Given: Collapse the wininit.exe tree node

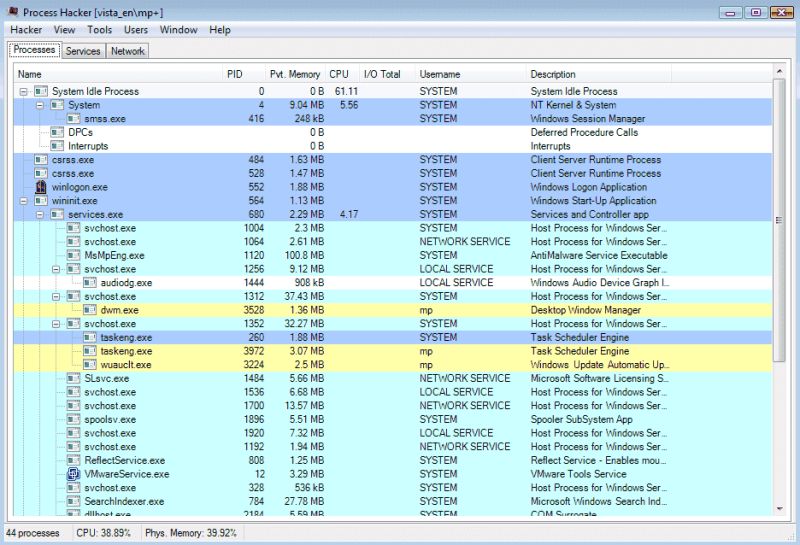Looking at the screenshot, I should point(23,201).
